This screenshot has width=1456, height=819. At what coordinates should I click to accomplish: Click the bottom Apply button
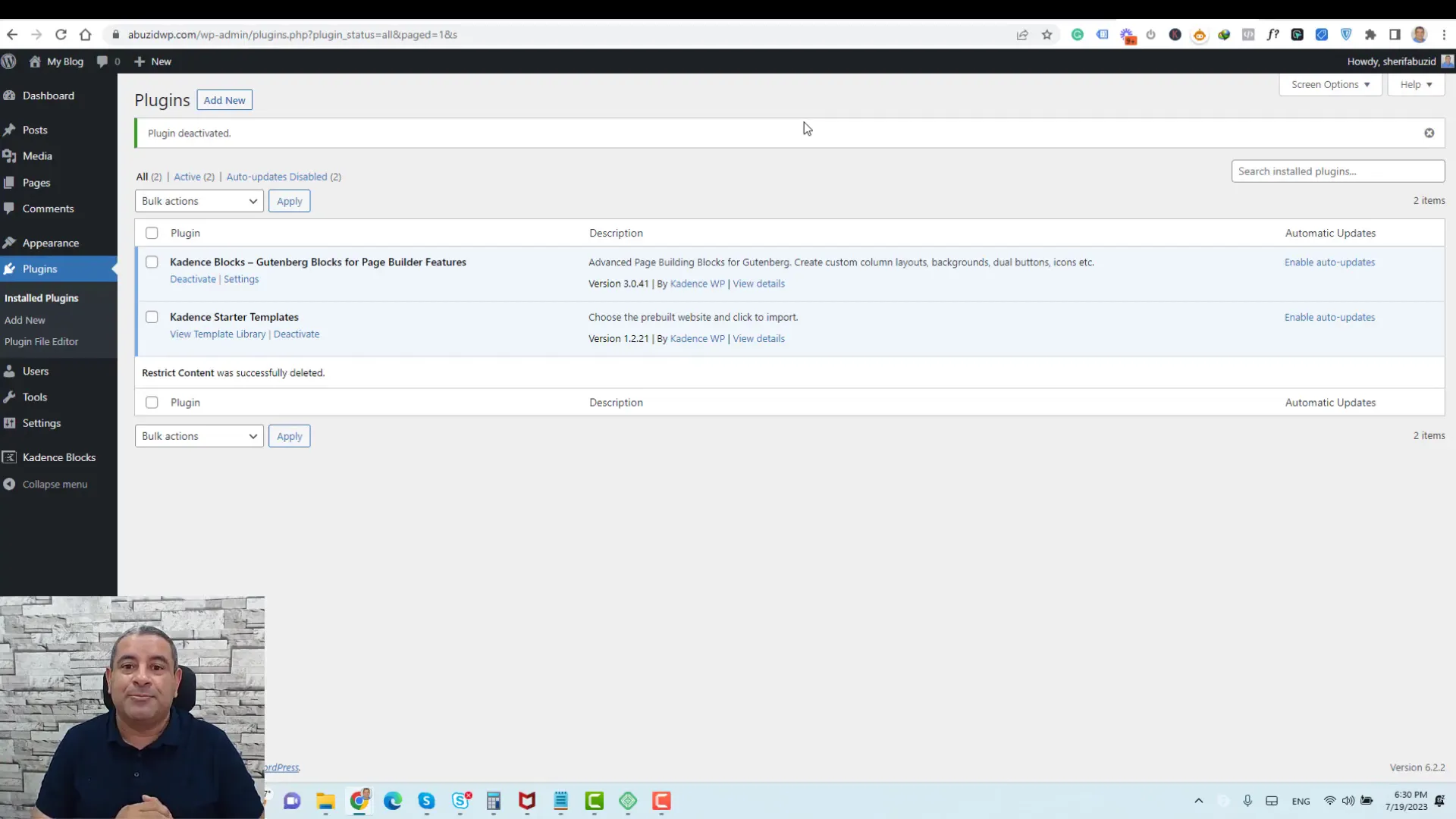[290, 436]
